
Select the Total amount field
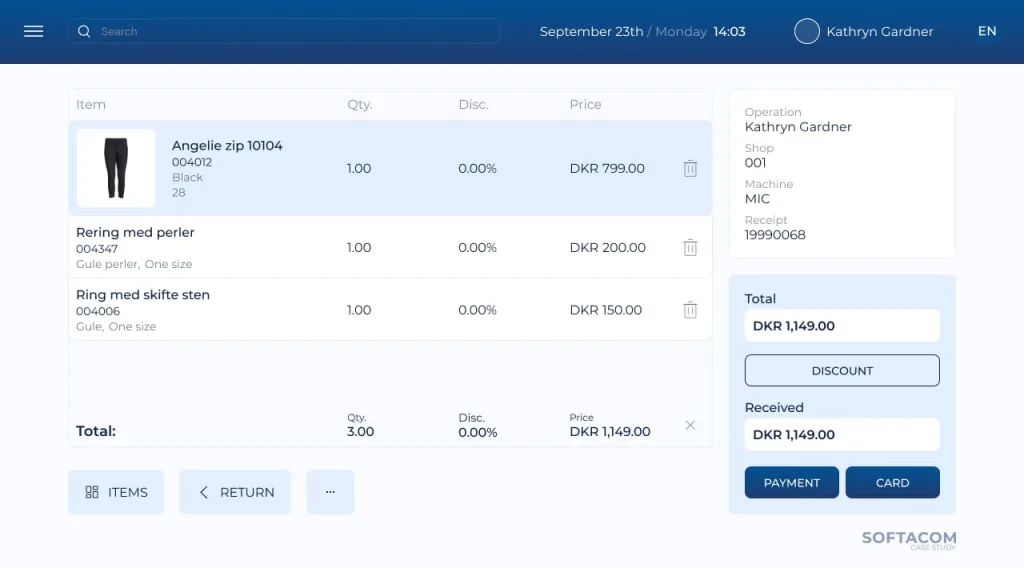coord(842,326)
